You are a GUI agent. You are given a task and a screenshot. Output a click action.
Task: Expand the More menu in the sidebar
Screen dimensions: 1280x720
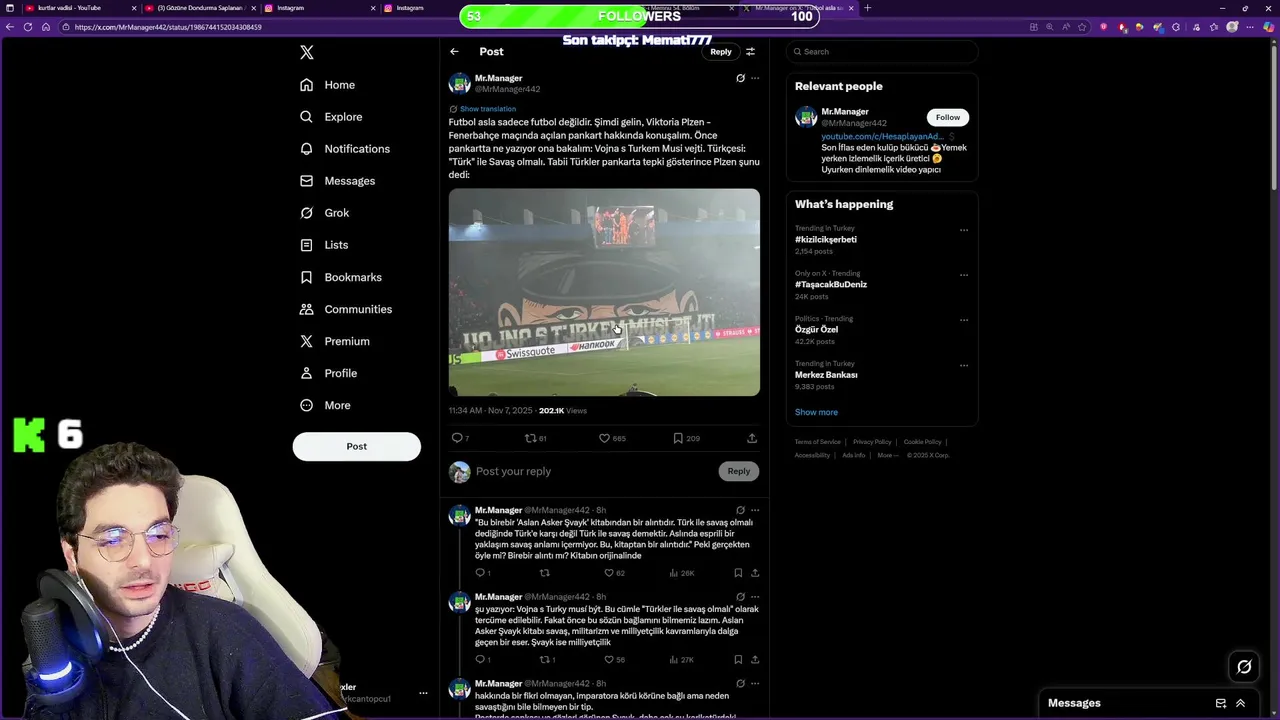tap(325, 405)
